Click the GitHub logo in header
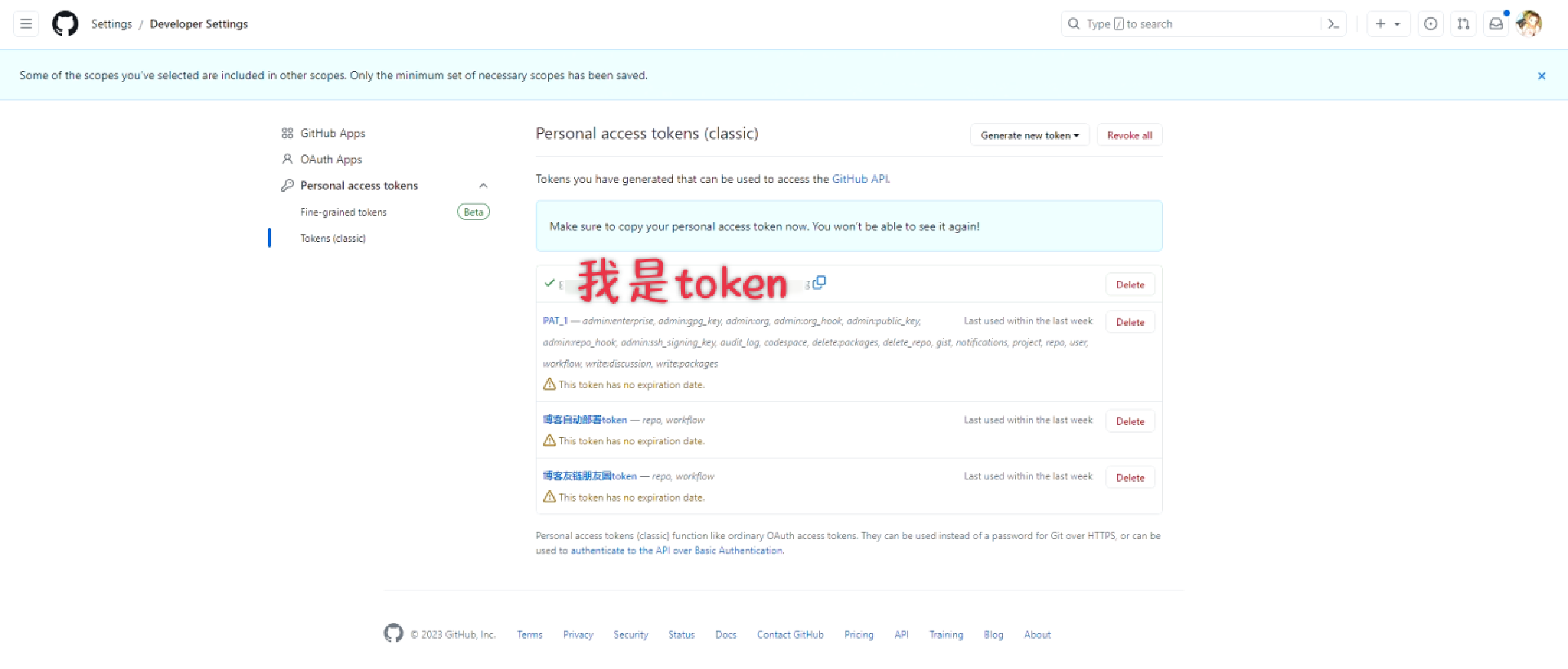Screen dimensions: 1568x669 (65, 24)
